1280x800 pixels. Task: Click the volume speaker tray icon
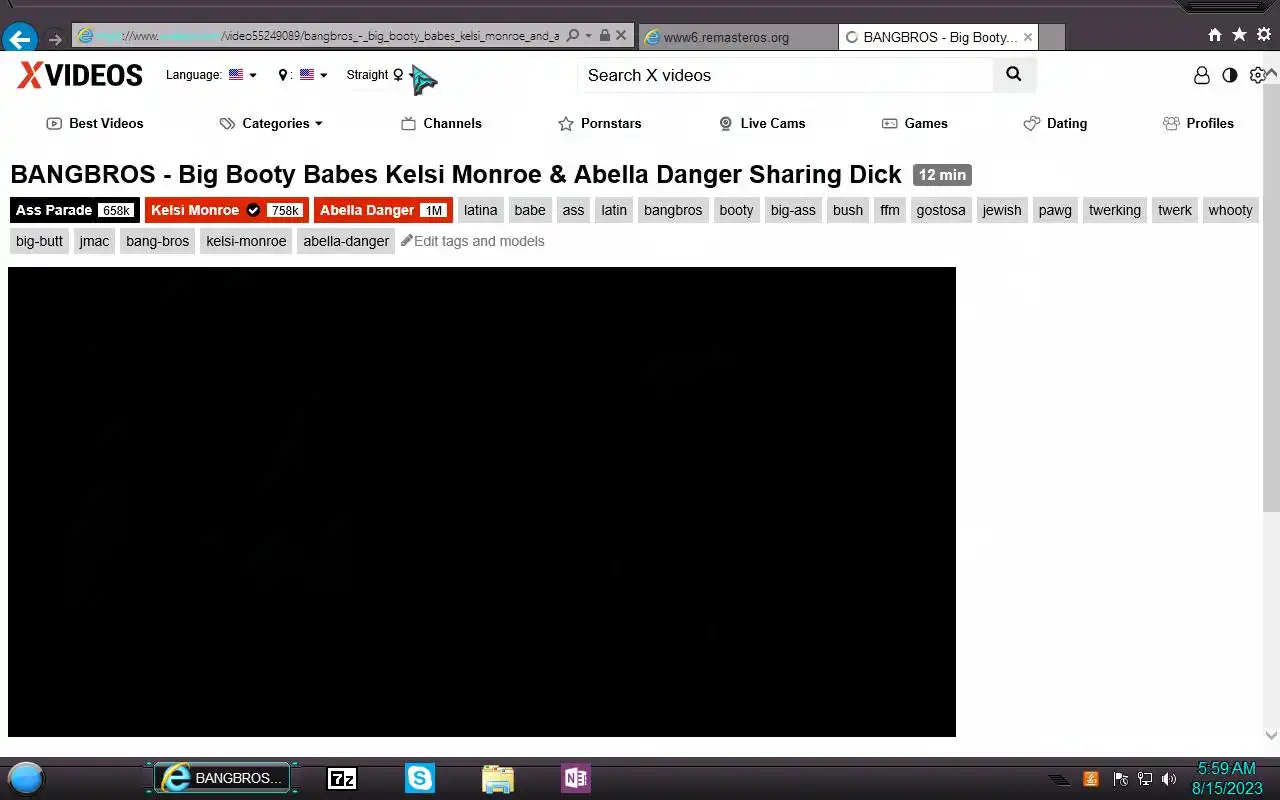click(1169, 779)
